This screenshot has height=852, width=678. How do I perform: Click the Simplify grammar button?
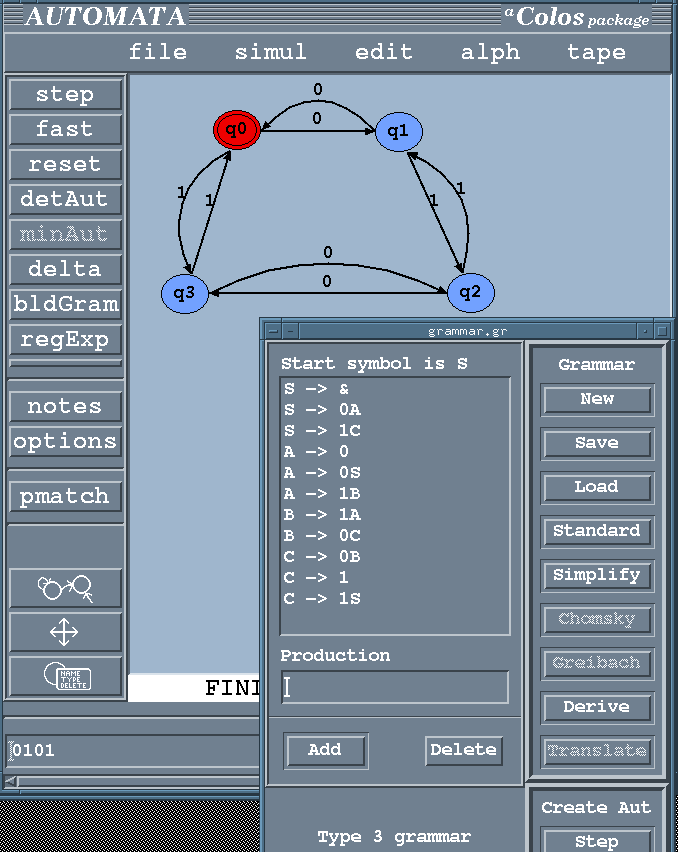tap(597, 575)
